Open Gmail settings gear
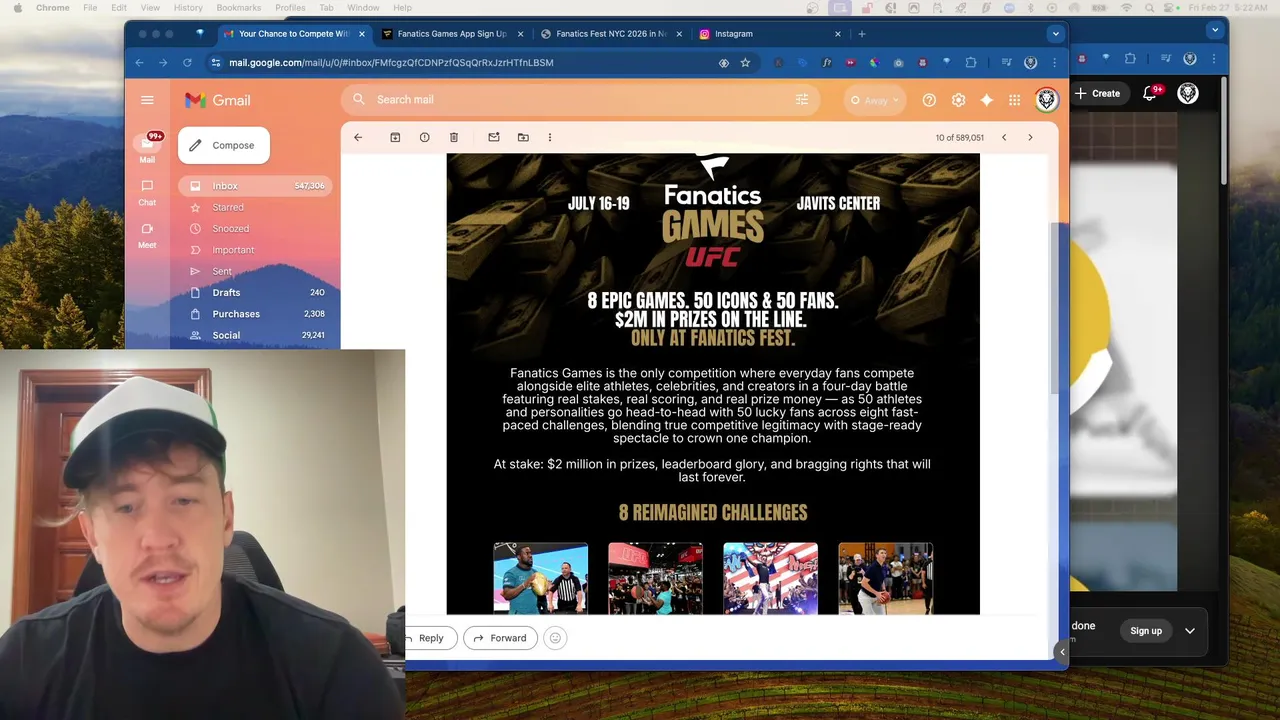The width and height of the screenshot is (1280, 720). [x=958, y=100]
